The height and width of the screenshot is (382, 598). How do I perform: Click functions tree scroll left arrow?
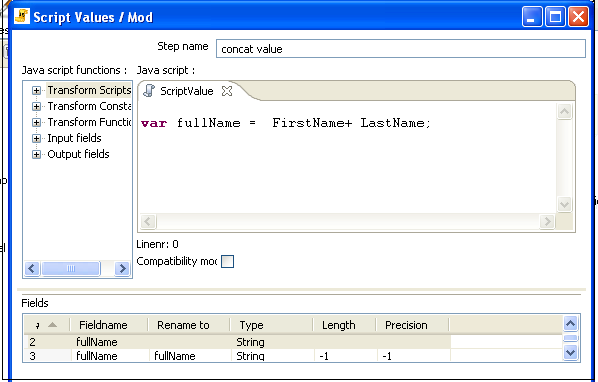(x=32, y=268)
